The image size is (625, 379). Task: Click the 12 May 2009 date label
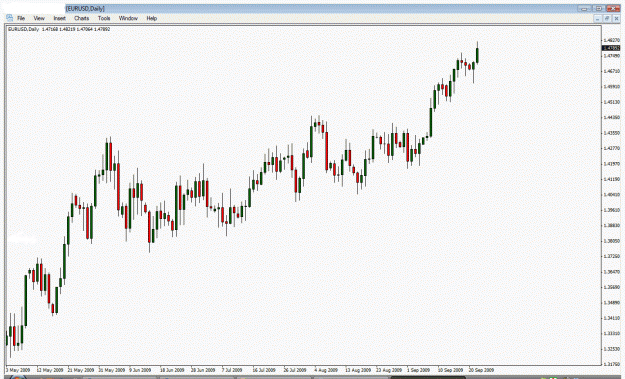pyautogui.click(x=50, y=370)
